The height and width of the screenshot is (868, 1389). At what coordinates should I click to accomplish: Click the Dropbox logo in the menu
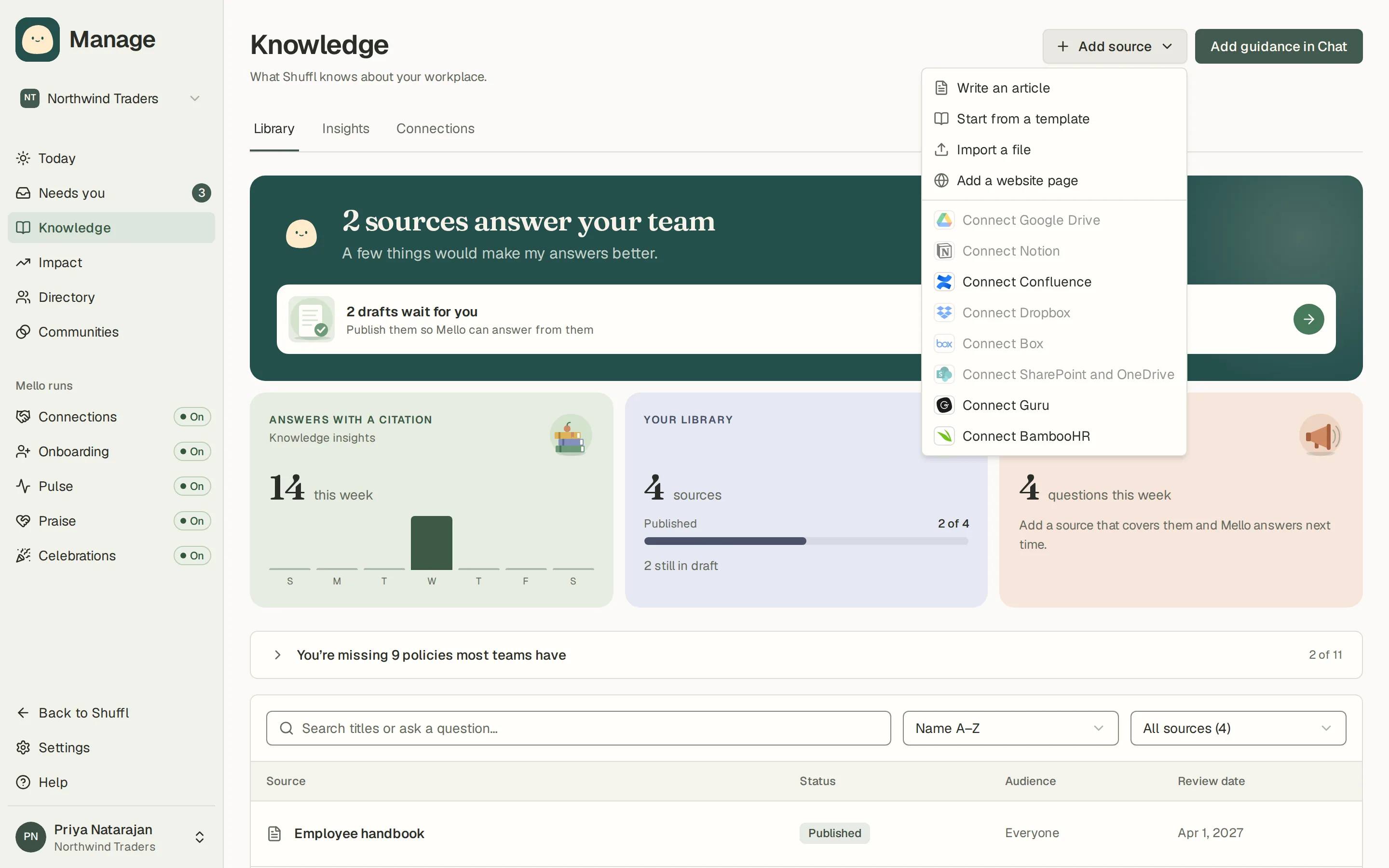[944, 312]
